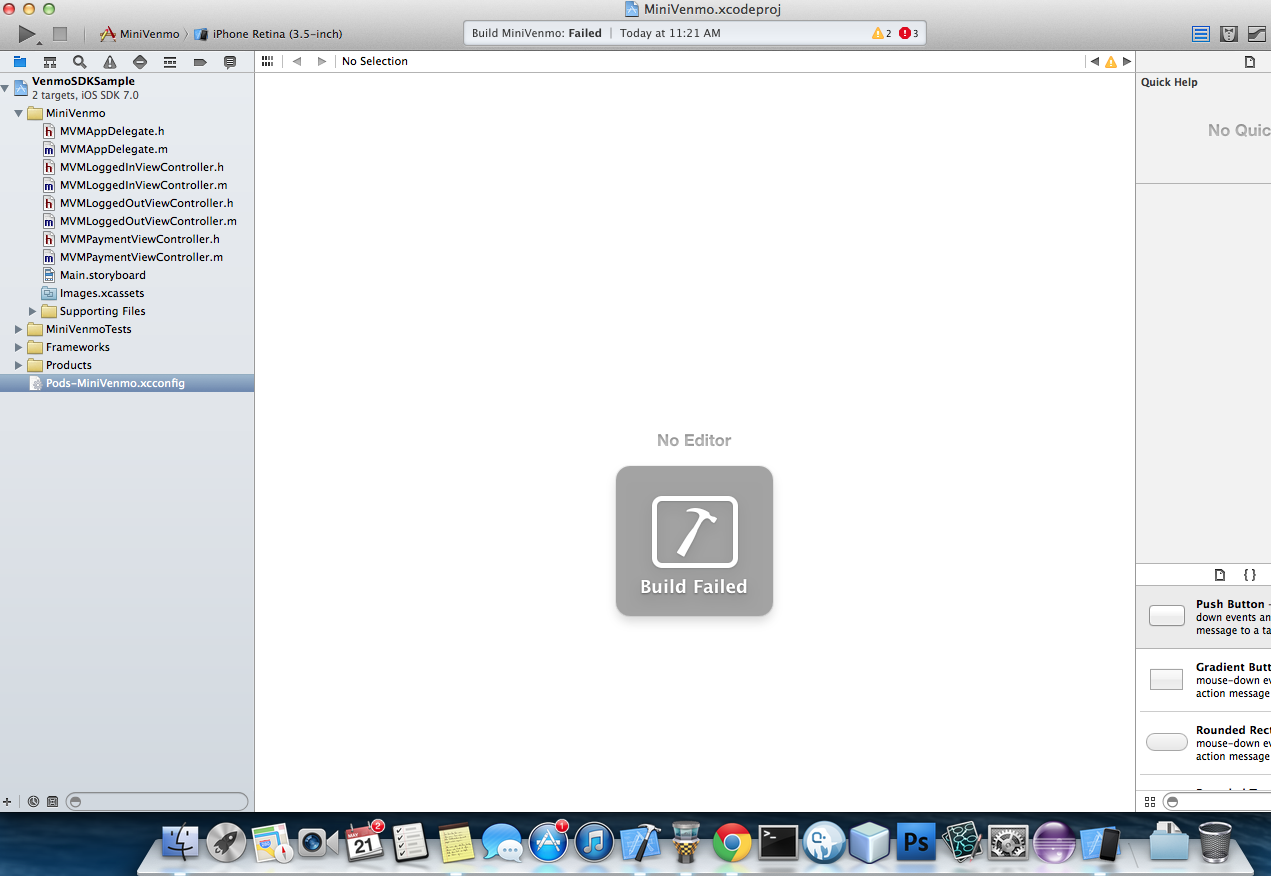Viewport: 1271px width, 876px height.
Task: Click the 2 warnings indicator
Action: 881,33
